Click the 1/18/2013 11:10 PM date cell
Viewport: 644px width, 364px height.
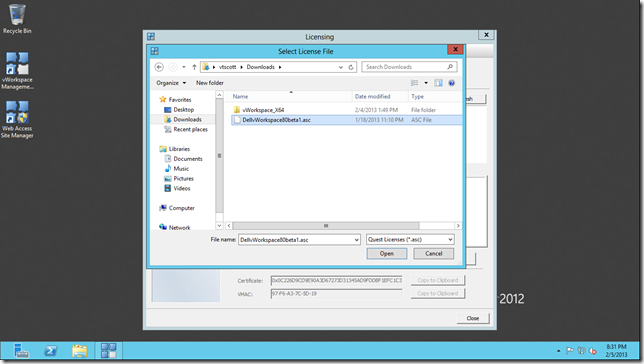click(x=379, y=120)
